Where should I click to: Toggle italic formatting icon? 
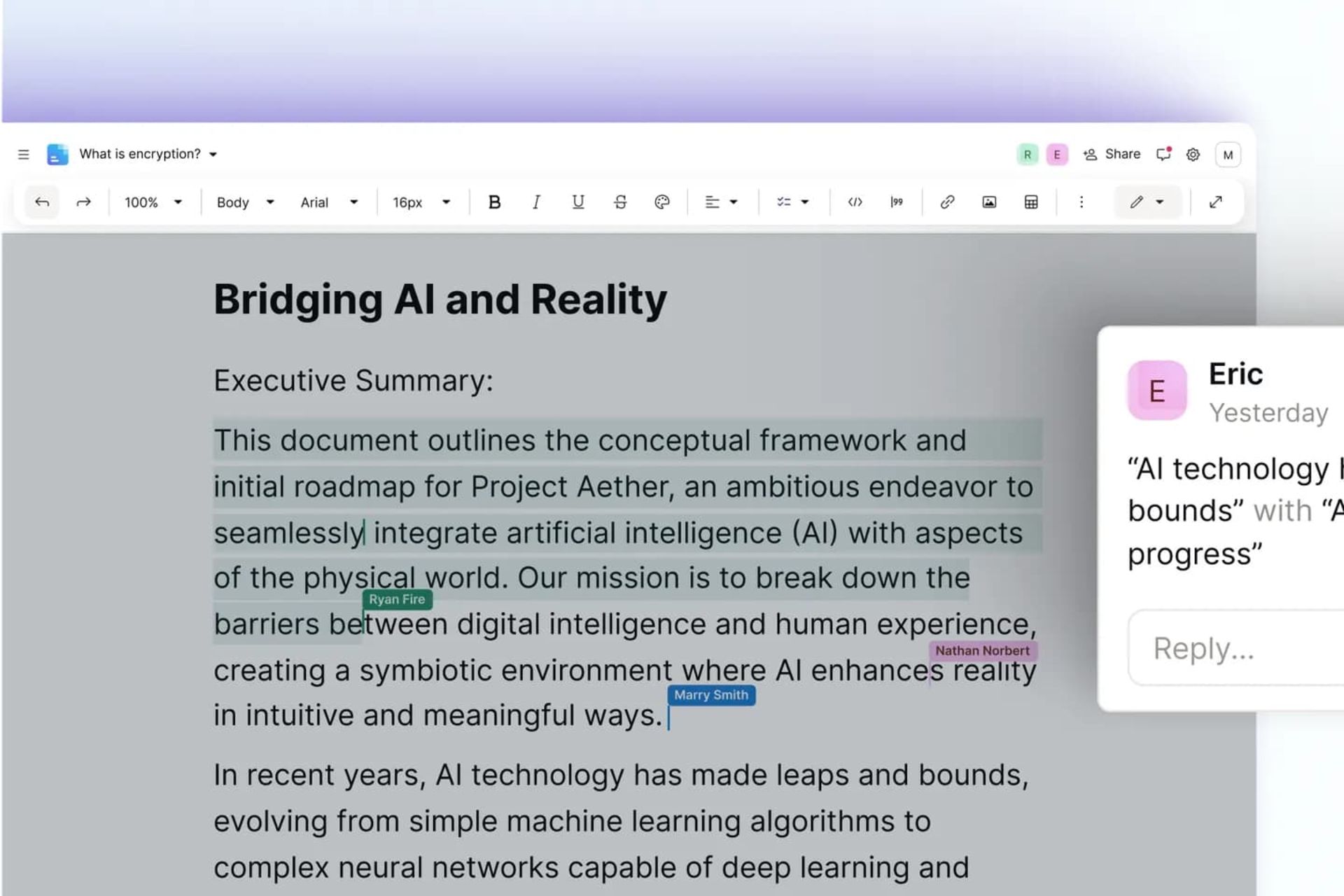(x=535, y=202)
